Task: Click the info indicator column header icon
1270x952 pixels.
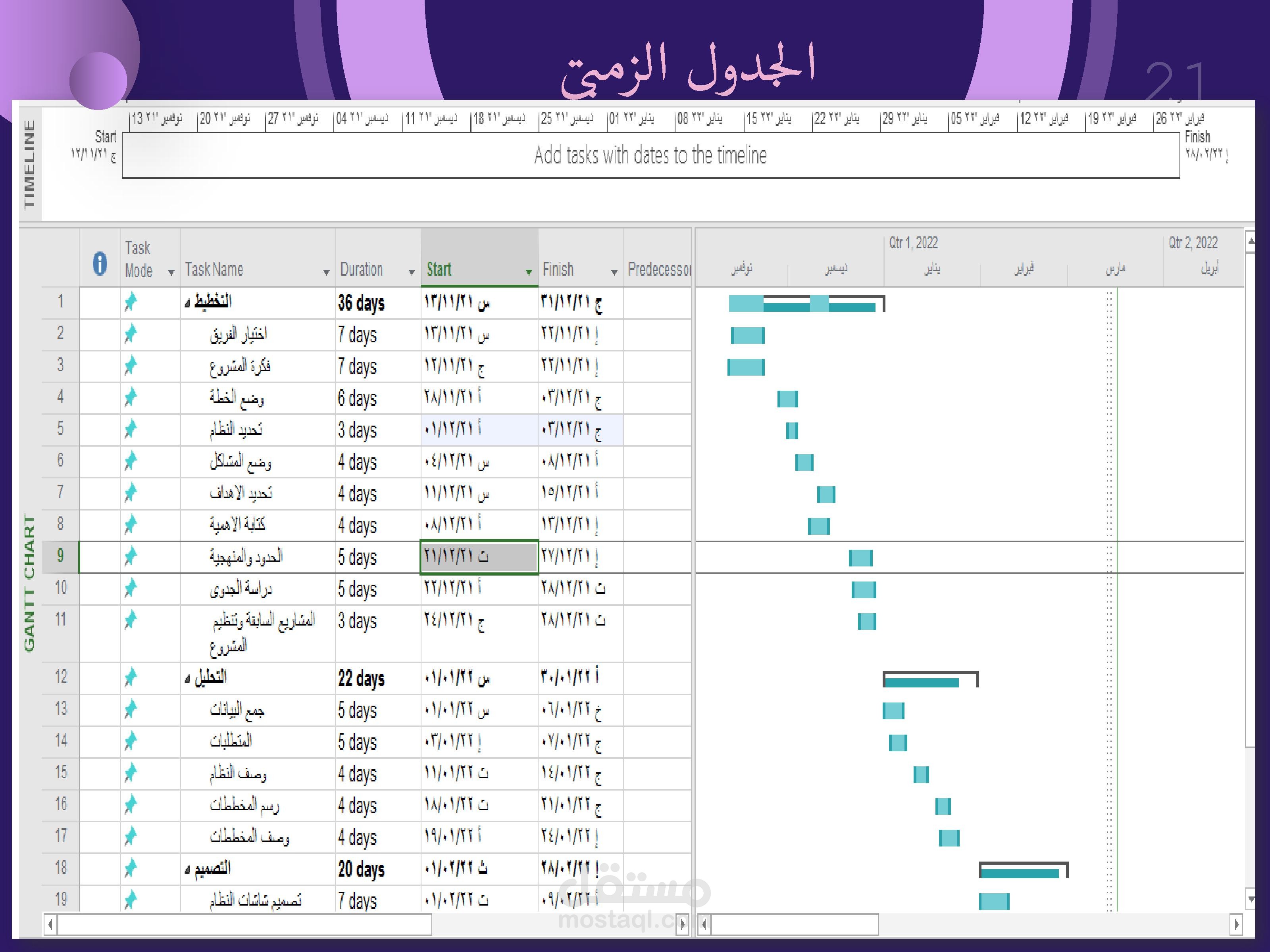Action: [x=100, y=263]
